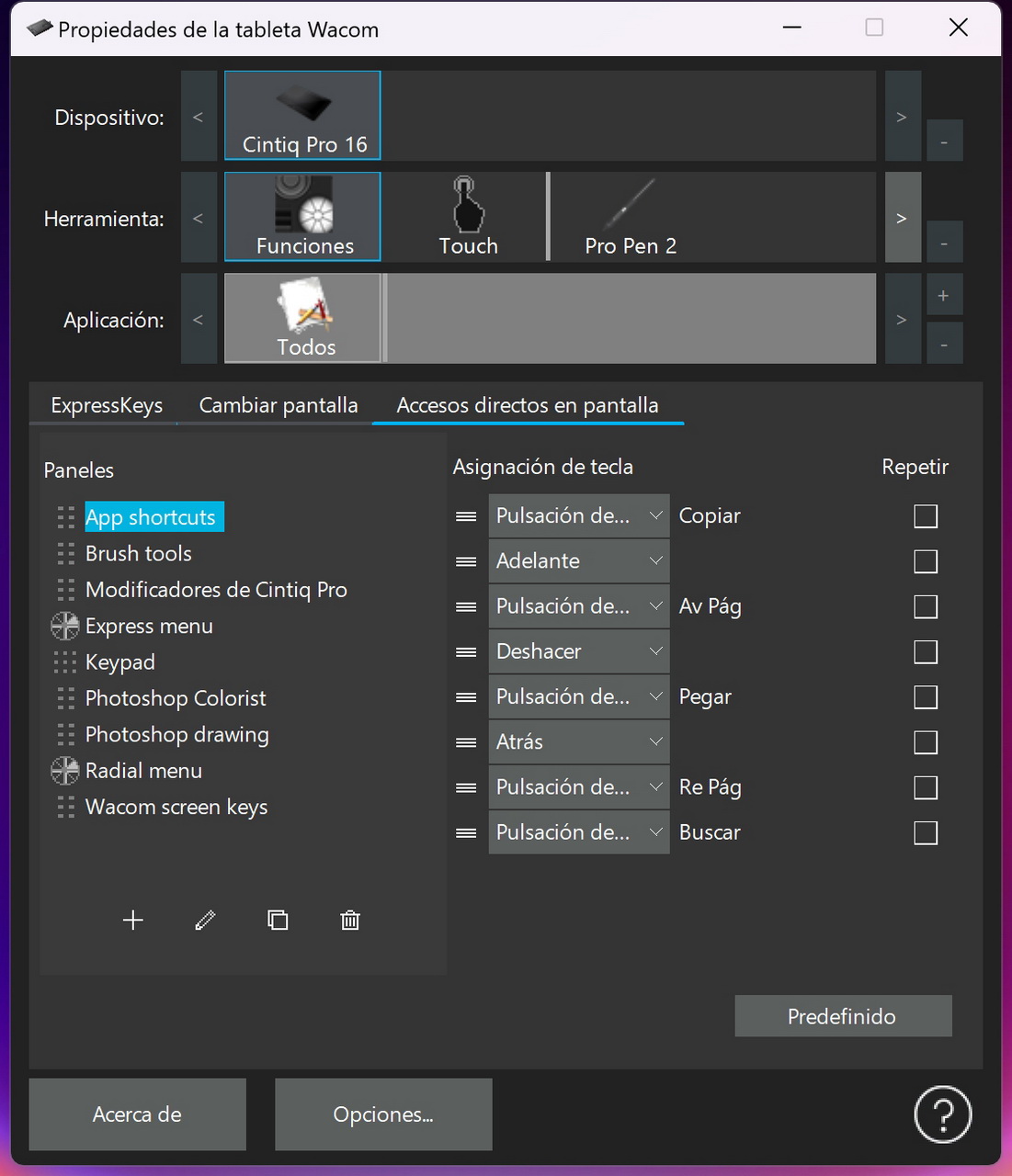This screenshot has width=1012, height=1176.
Task: Click the pencil edit panel icon
Action: click(x=205, y=920)
